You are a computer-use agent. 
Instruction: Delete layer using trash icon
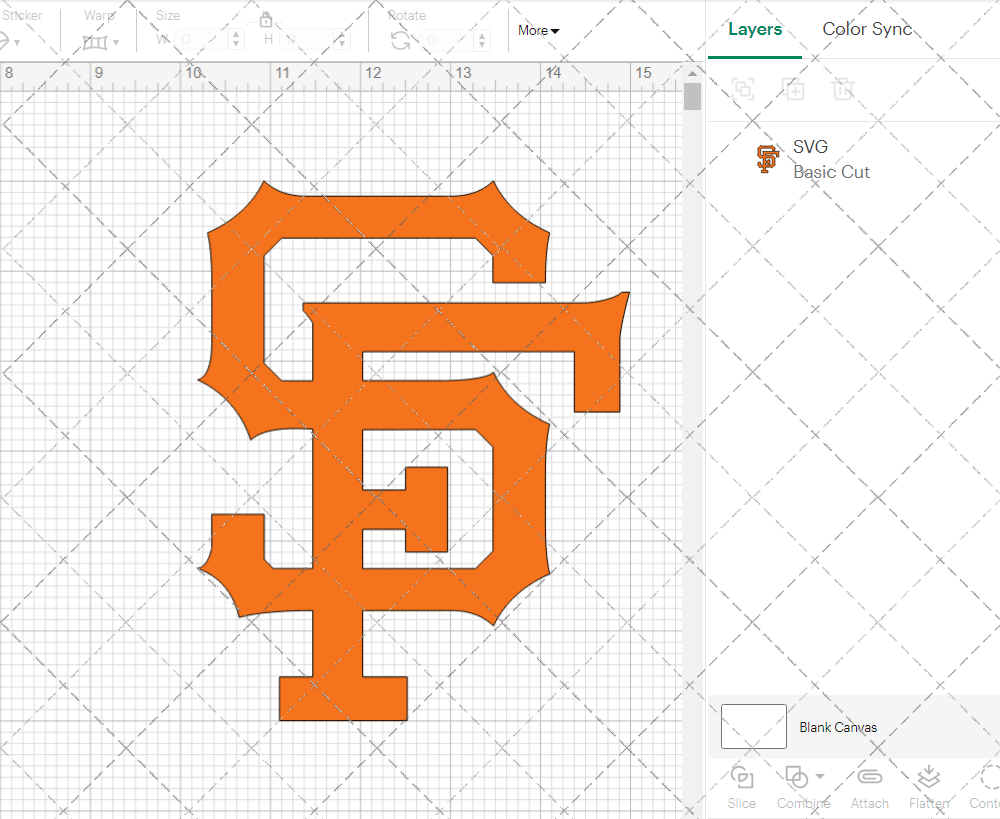[x=843, y=89]
